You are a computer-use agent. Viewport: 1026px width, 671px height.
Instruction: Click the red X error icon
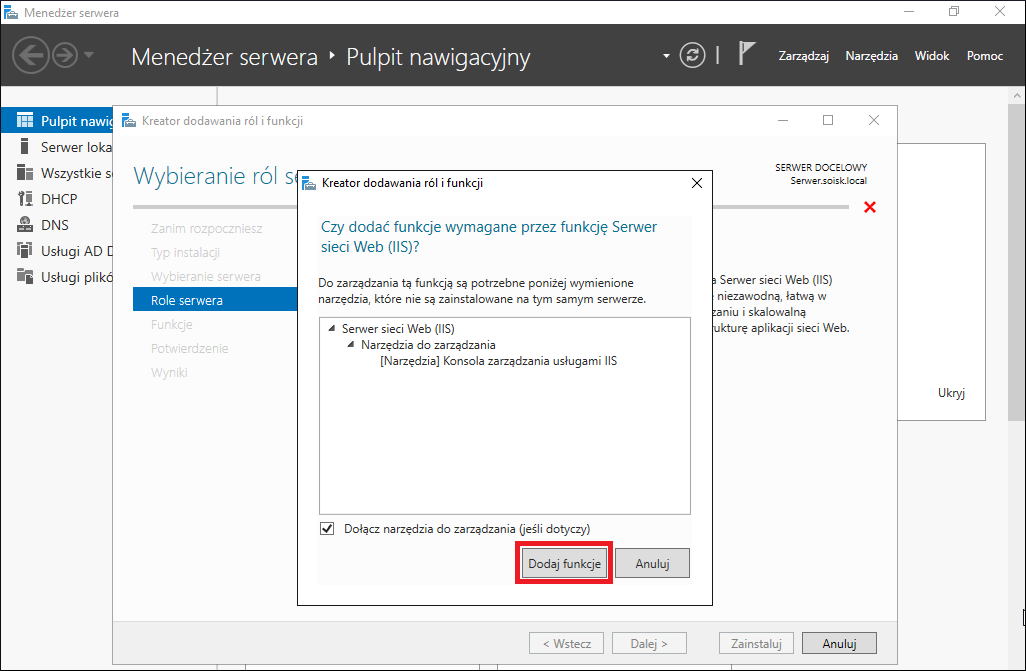coord(870,208)
